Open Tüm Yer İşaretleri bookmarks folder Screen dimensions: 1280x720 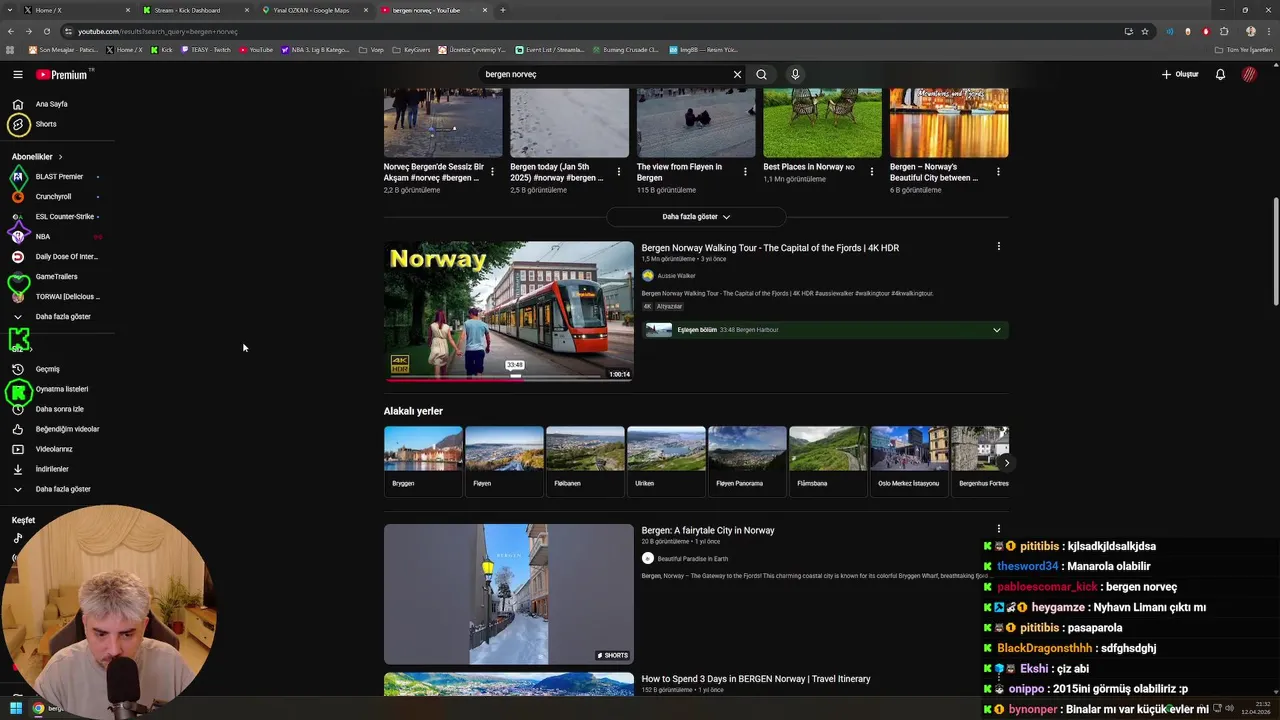click(x=1245, y=49)
